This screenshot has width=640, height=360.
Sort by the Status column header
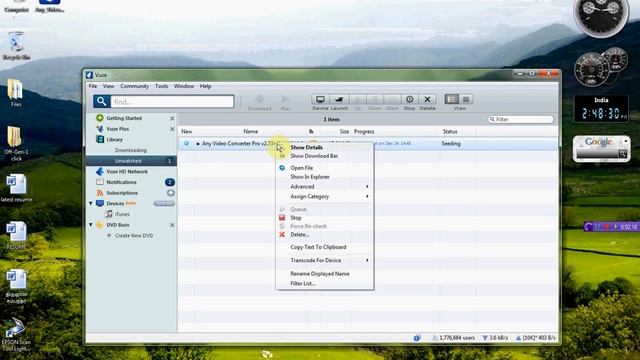(x=450, y=131)
